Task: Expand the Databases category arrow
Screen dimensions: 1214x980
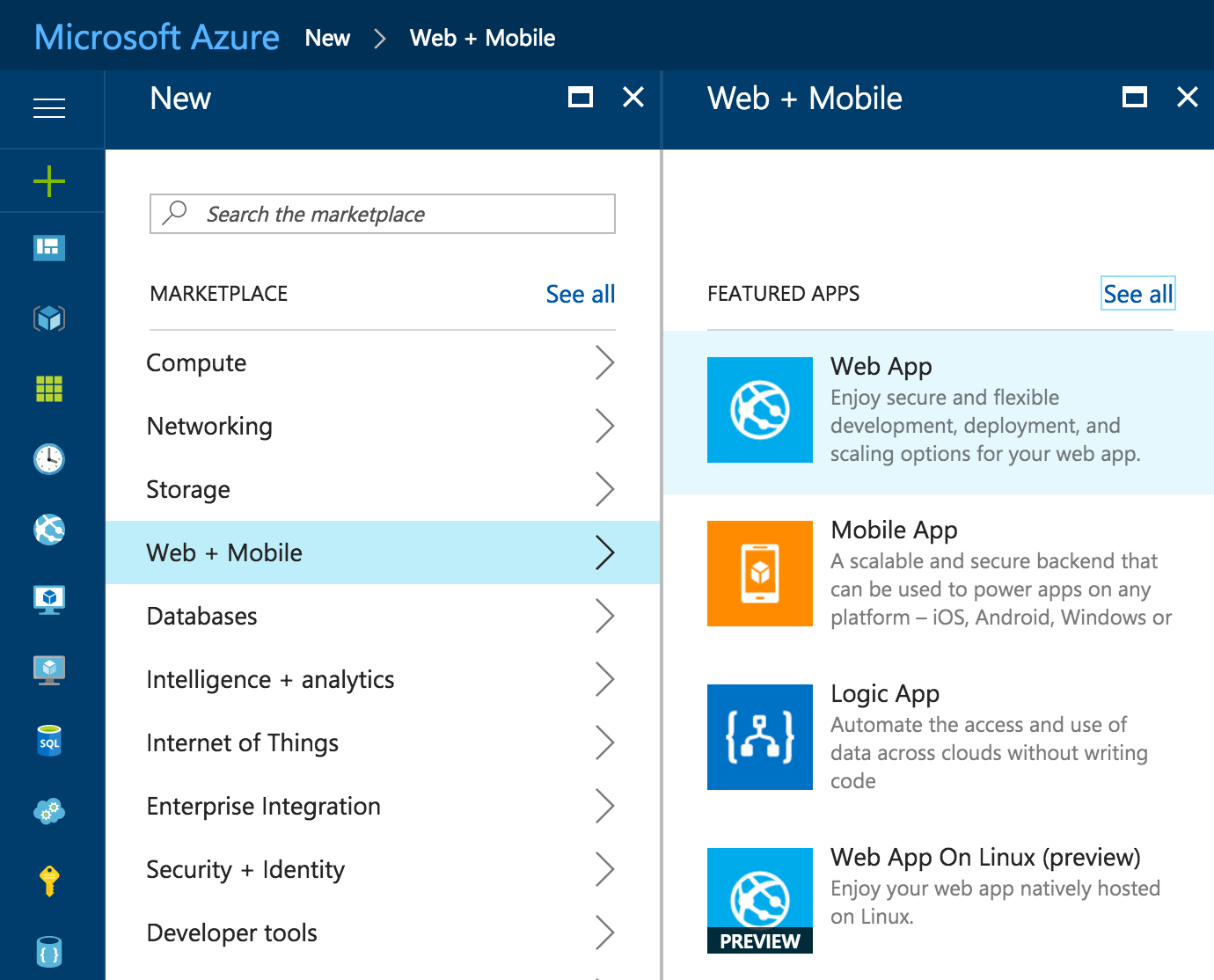Action: point(603,616)
